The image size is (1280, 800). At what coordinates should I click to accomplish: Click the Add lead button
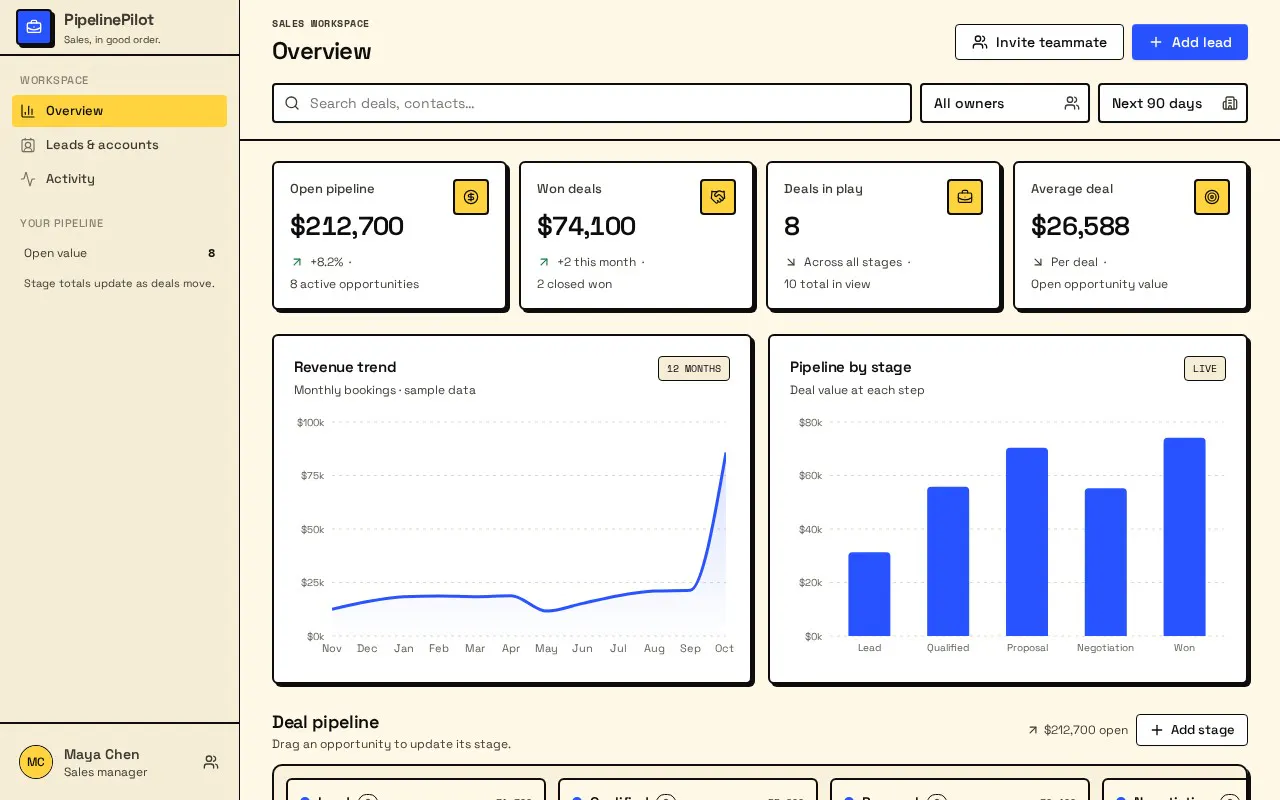coord(1190,42)
